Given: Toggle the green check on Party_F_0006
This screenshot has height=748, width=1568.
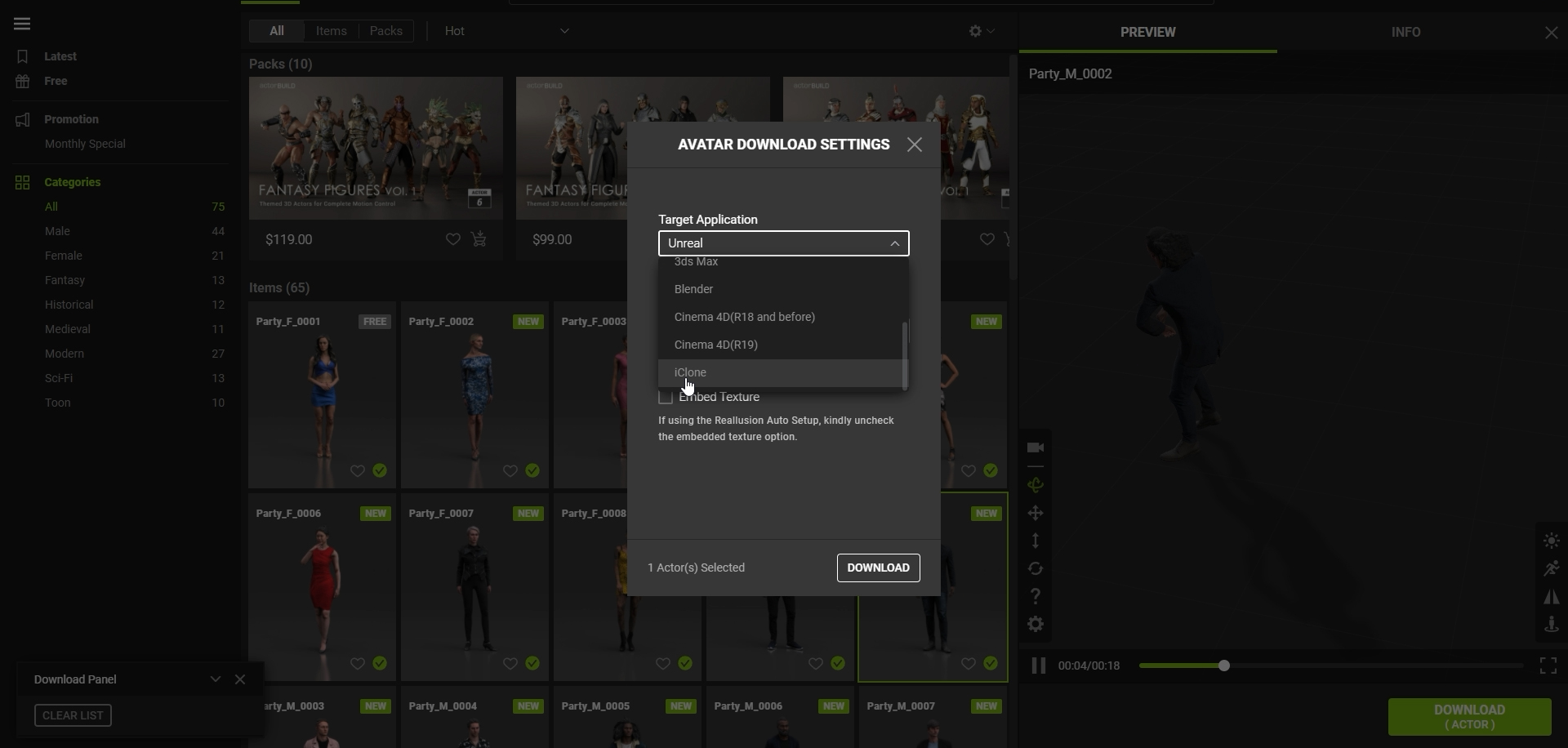Looking at the screenshot, I should coord(380,663).
